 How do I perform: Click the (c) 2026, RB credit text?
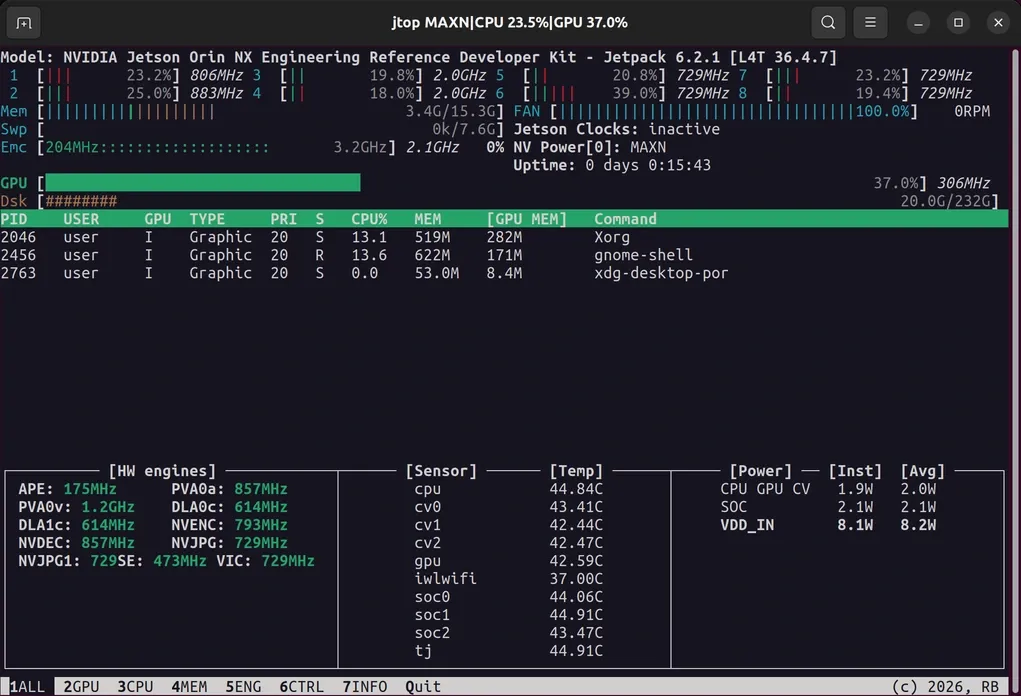945,687
